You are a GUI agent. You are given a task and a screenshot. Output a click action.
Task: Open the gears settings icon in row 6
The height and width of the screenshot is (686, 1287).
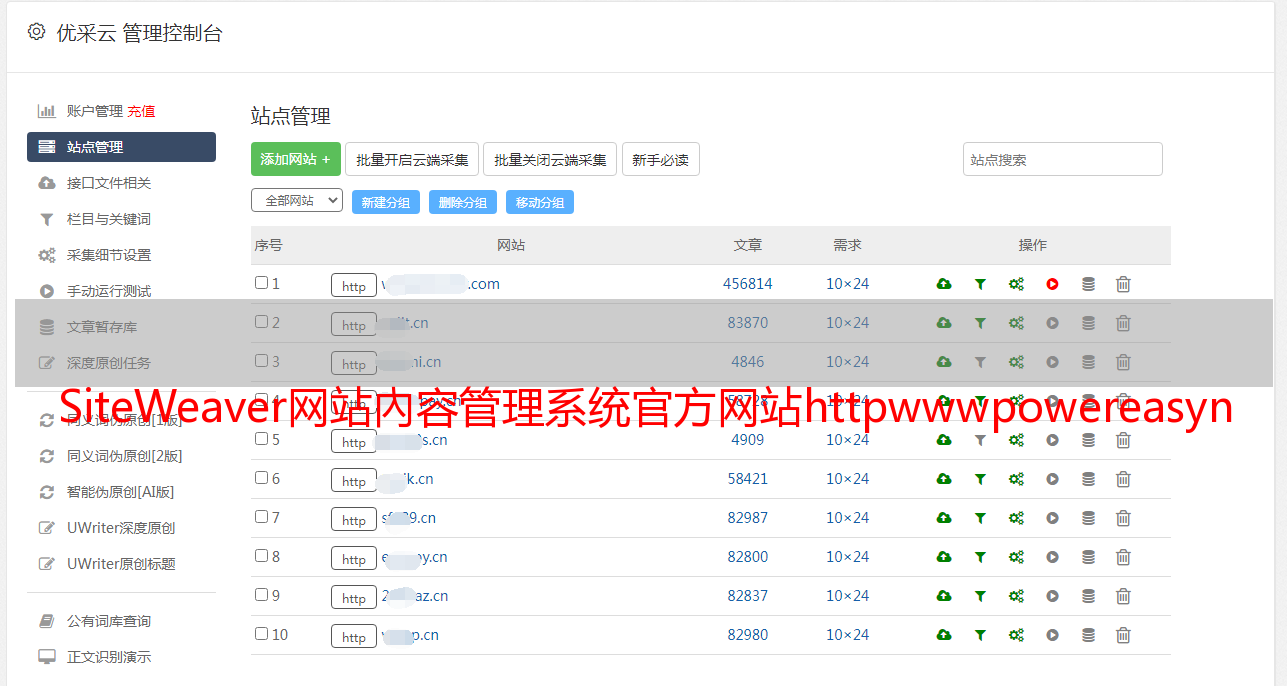[1016, 479]
